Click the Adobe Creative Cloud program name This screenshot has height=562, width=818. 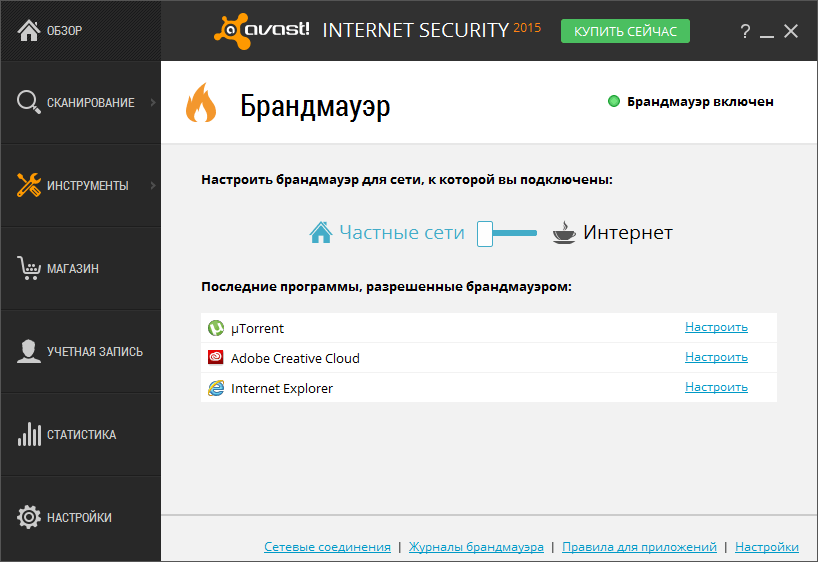[295, 358]
